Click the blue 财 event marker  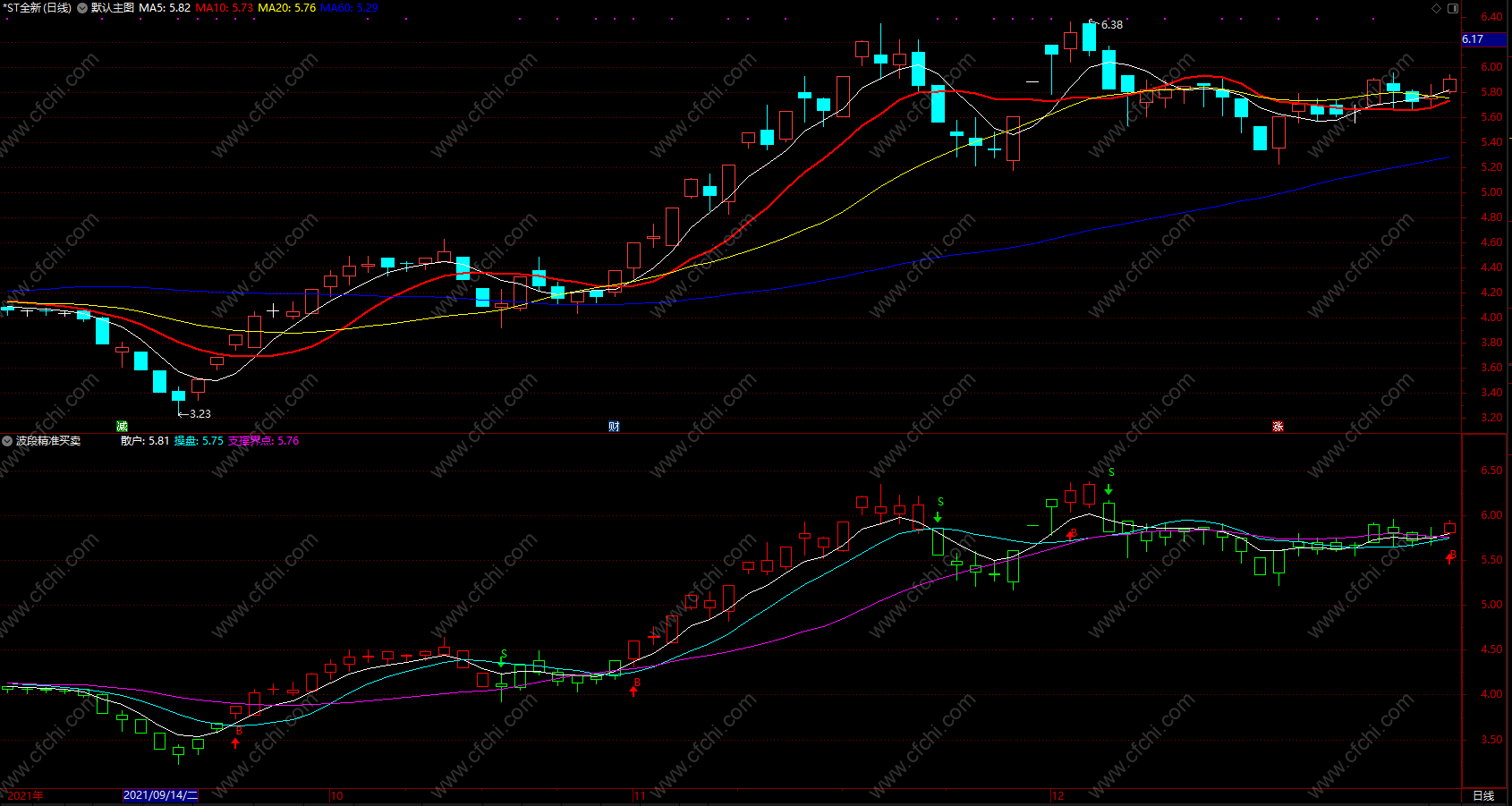pyautogui.click(x=614, y=427)
